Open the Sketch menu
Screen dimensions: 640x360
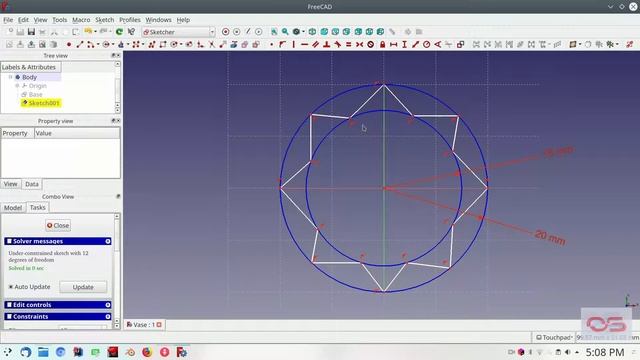coord(104,20)
